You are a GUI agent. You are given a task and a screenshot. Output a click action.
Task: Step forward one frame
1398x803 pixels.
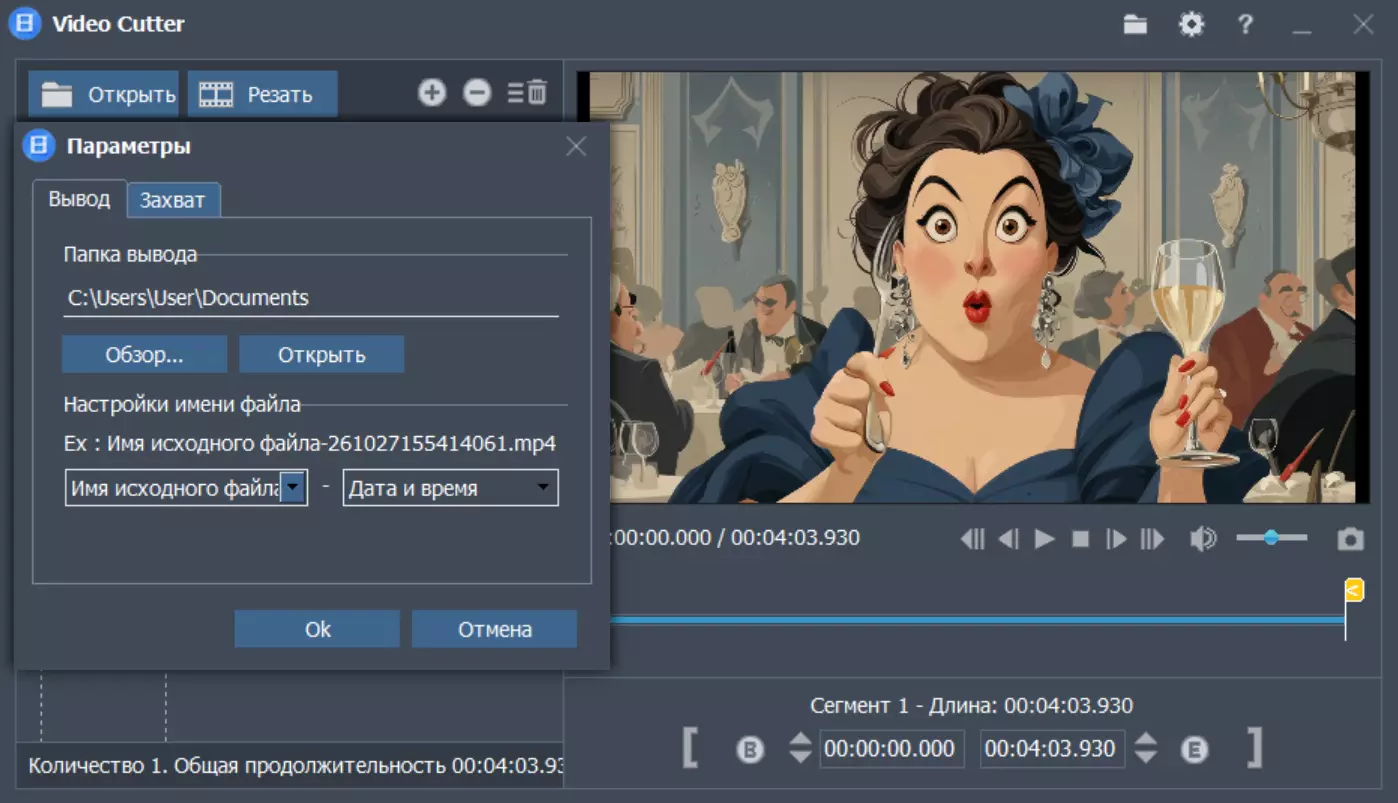pyautogui.click(x=1116, y=539)
